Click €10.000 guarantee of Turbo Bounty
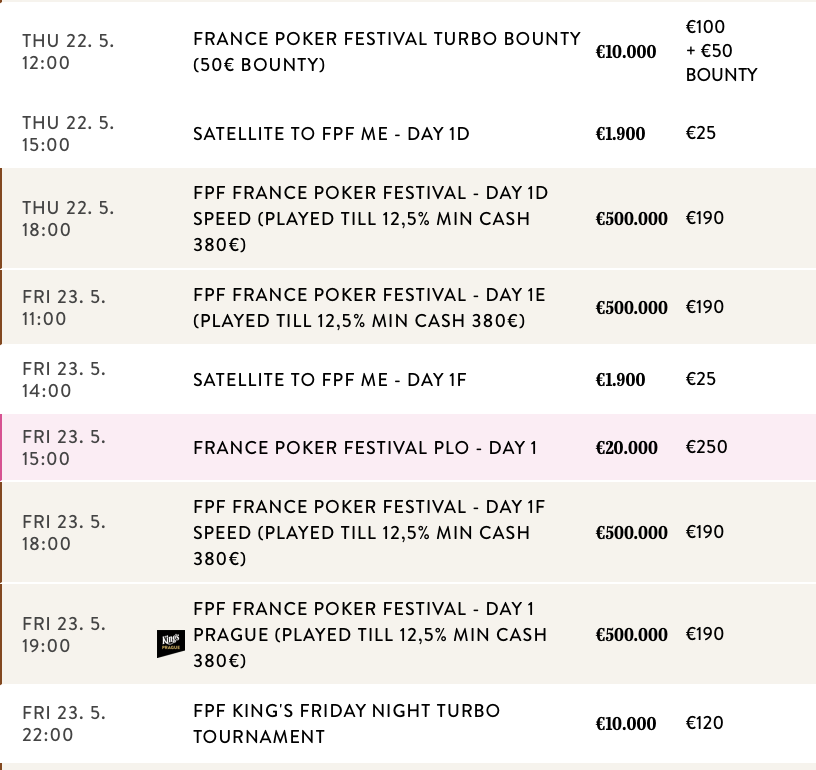816x770 pixels. [x=626, y=52]
